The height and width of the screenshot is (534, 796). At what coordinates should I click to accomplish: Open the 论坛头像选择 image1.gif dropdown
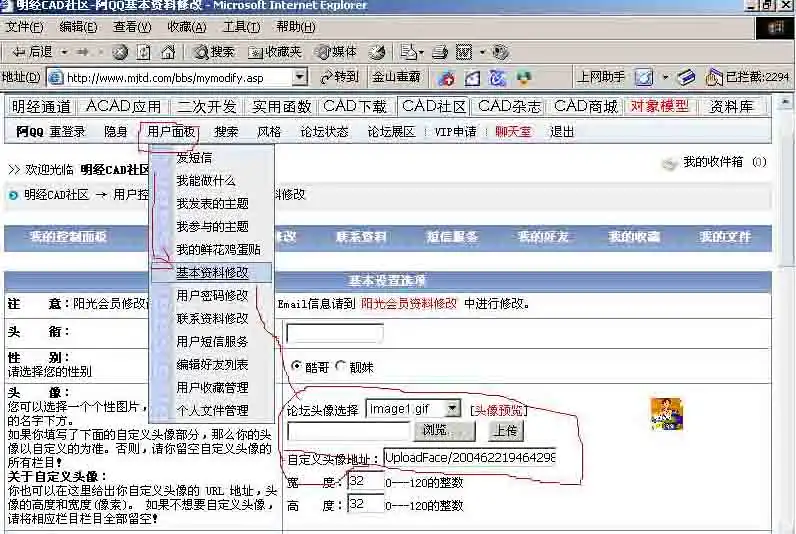tap(451, 408)
